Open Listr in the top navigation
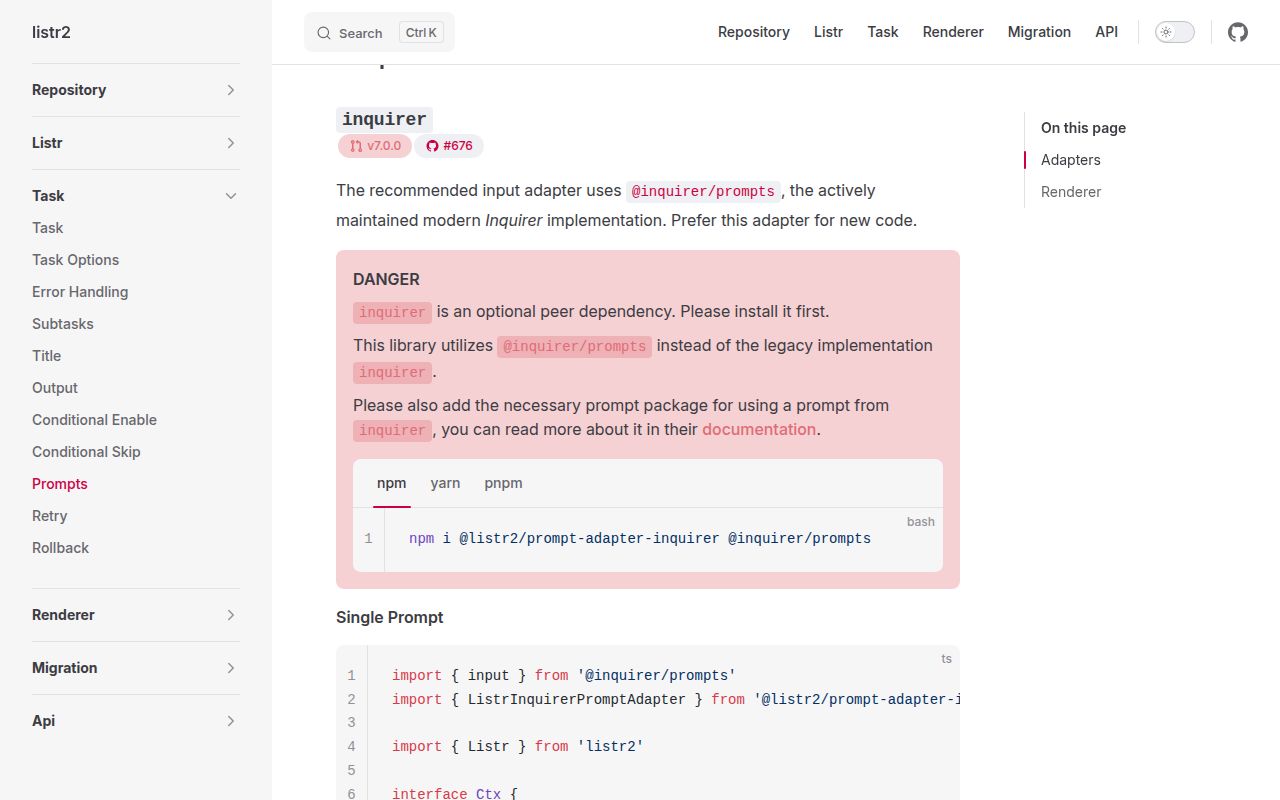This screenshot has height=800, width=1280. point(828,32)
